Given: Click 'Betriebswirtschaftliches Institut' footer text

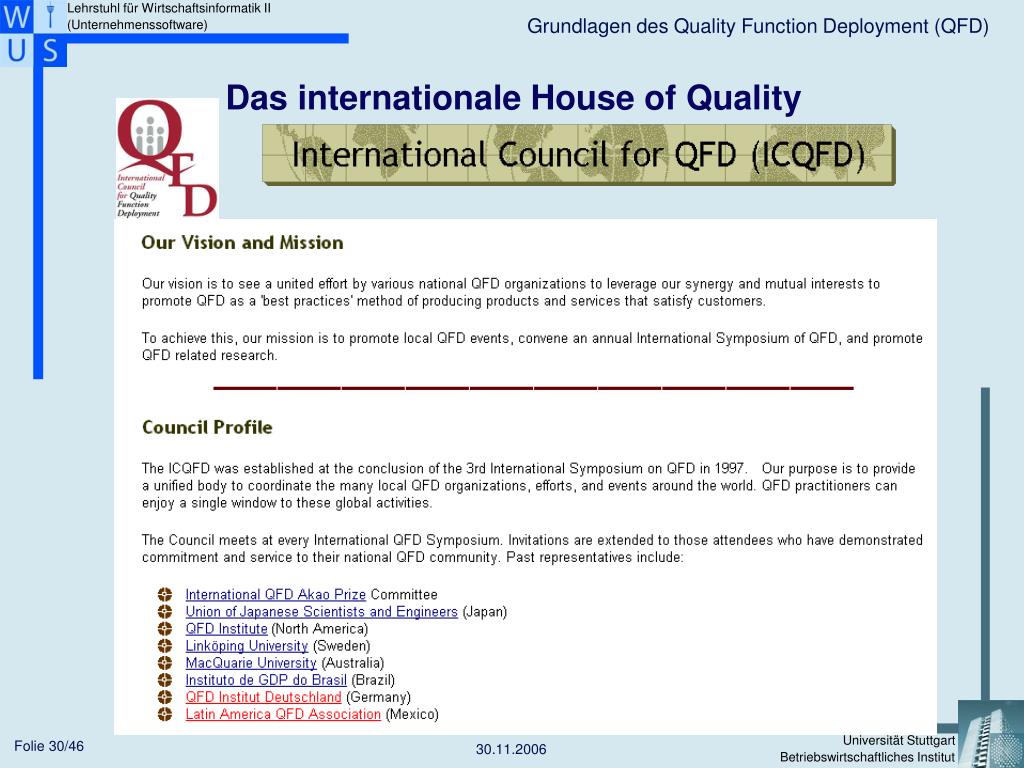Looking at the screenshot, I should (867, 757).
